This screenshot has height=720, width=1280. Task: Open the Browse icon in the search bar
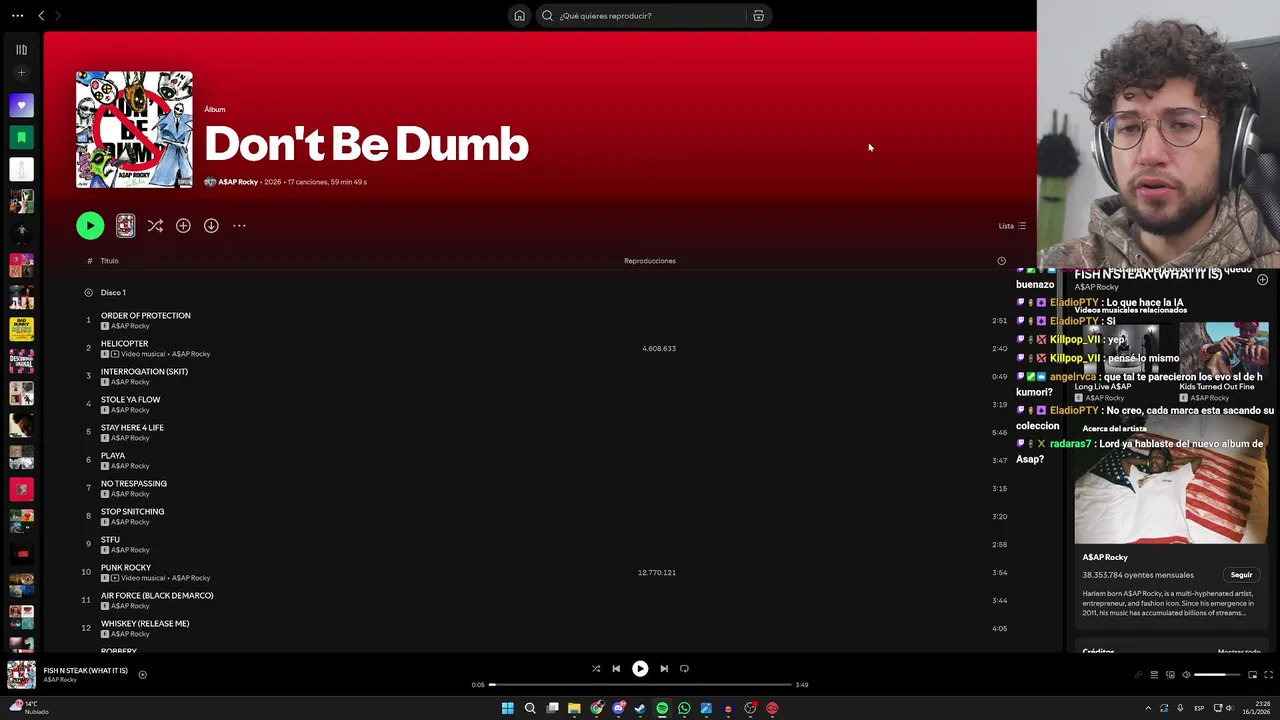tap(758, 15)
